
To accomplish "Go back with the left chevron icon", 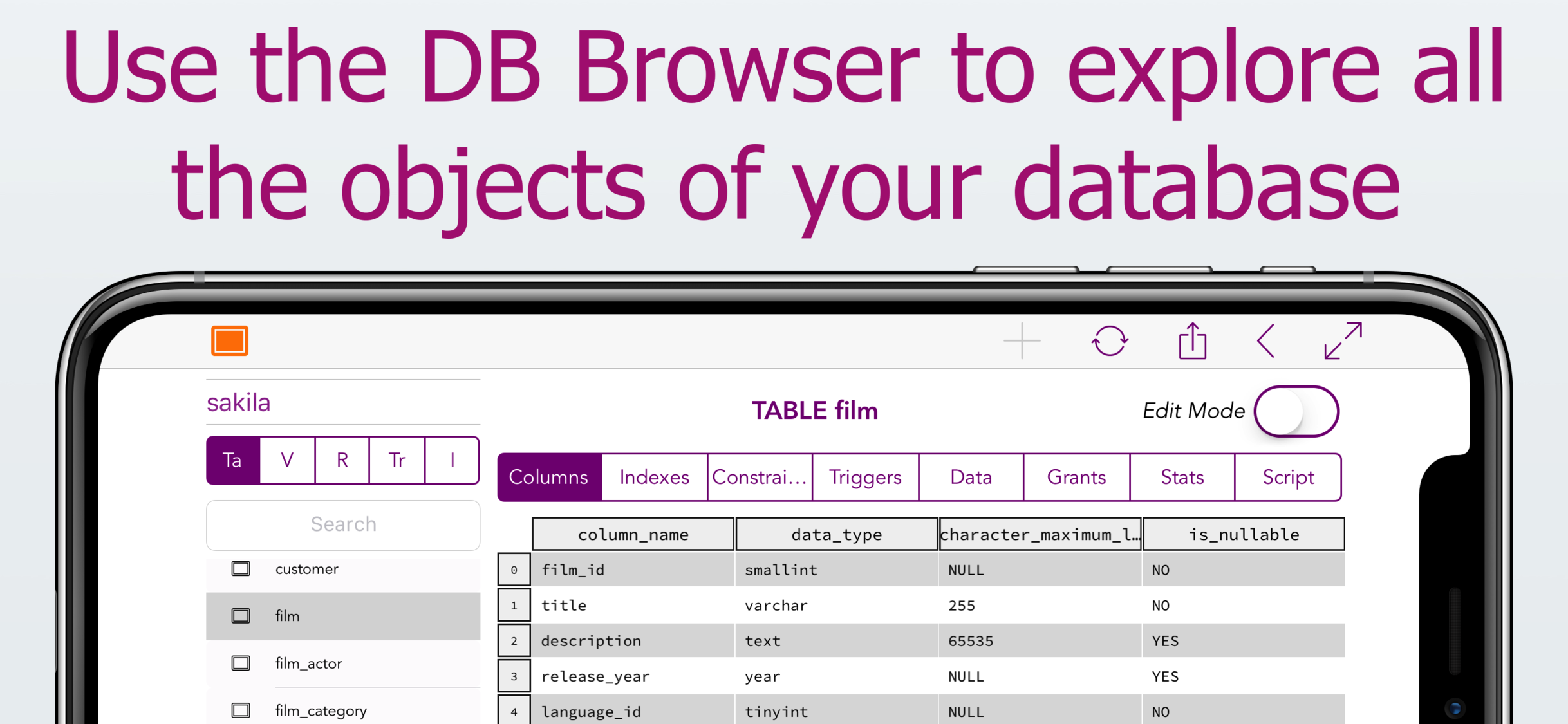I will click(x=1265, y=340).
